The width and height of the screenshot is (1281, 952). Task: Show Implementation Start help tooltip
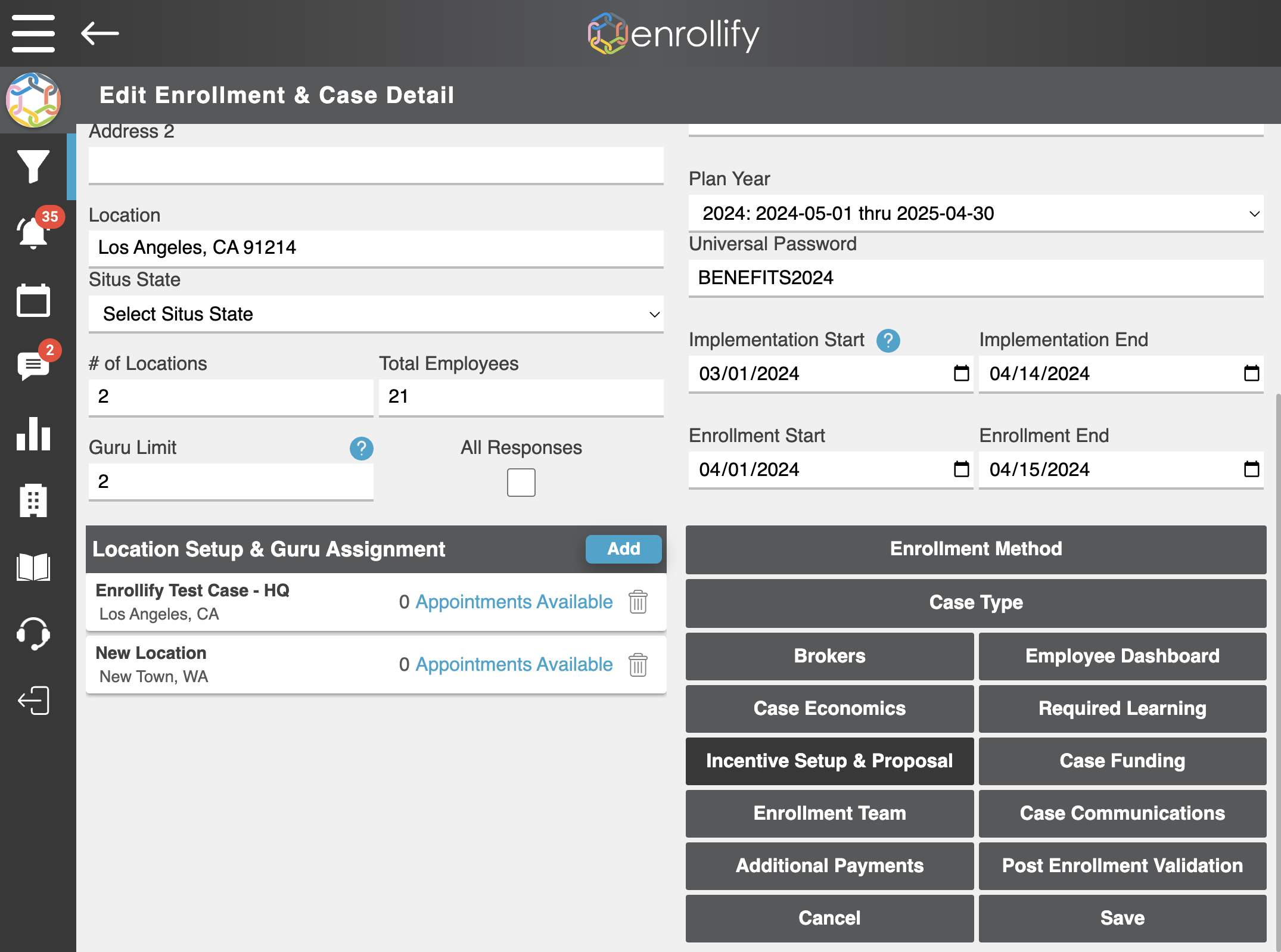(x=888, y=341)
